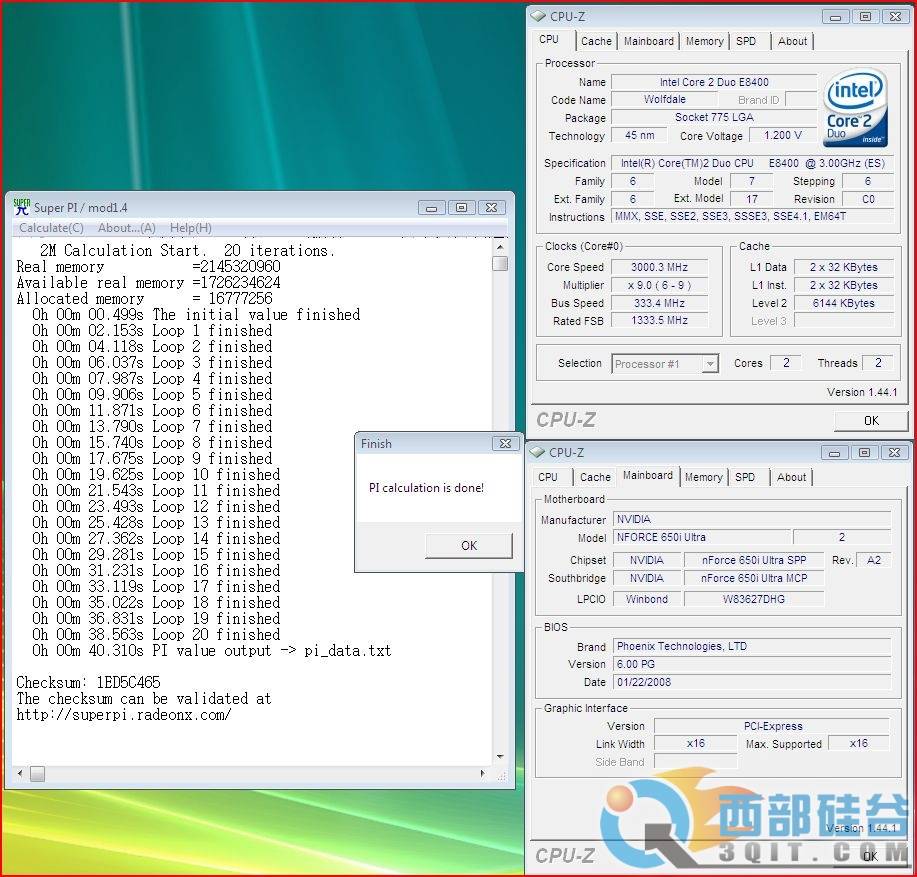Click the Checksum: 1ED5C465 line
The image size is (917, 877).
click(x=88, y=682)
